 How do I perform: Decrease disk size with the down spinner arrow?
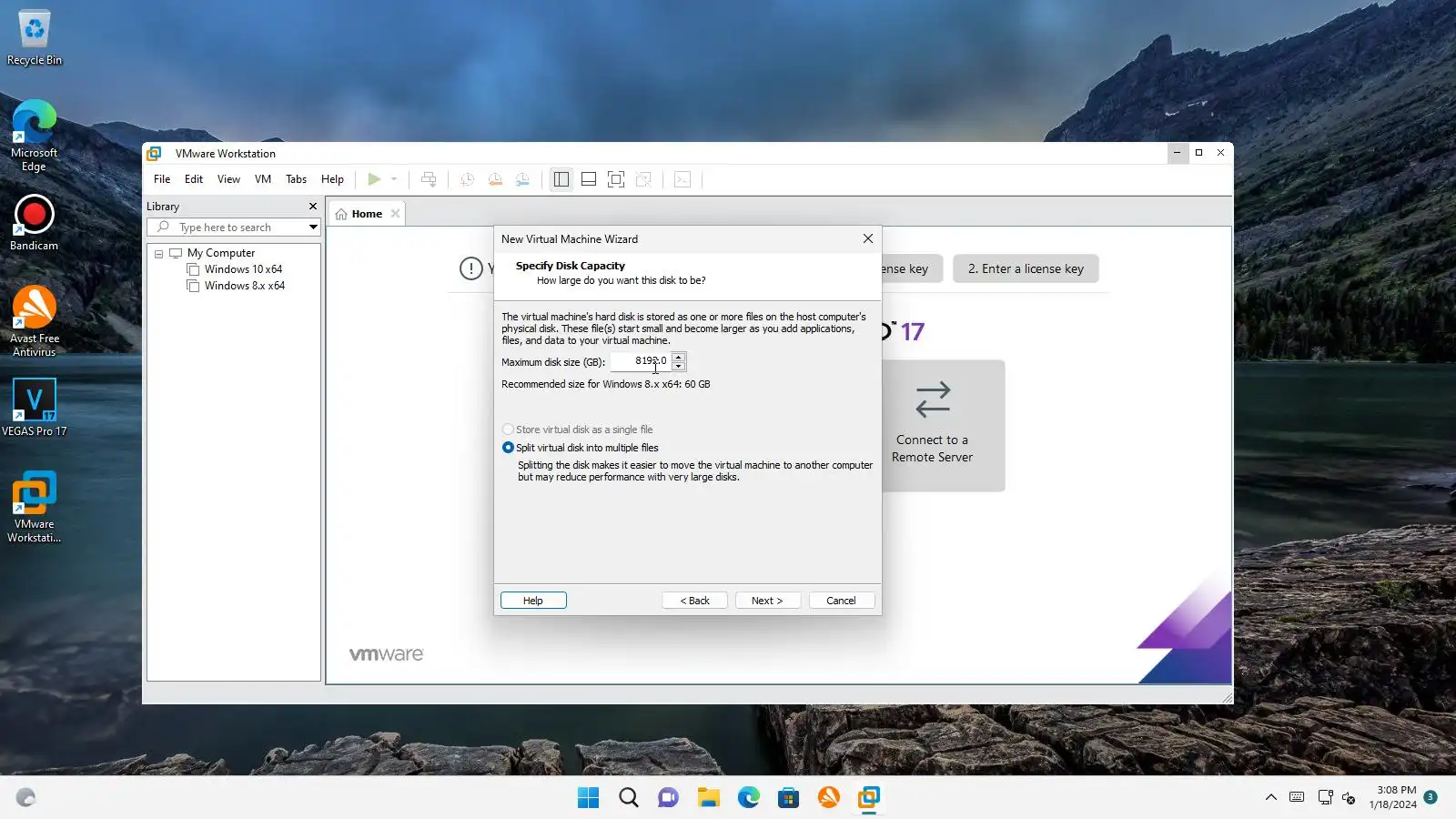pos(678,366)
